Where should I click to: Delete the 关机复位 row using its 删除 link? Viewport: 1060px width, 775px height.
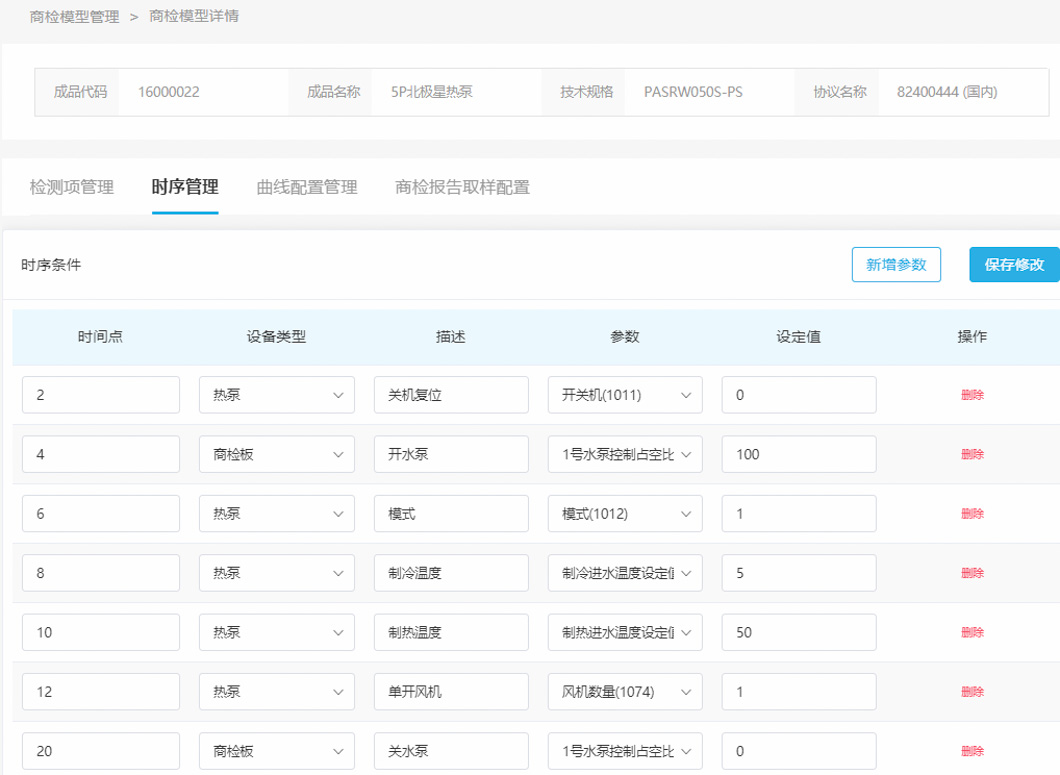pyautogui.click(x=971, y=394)
